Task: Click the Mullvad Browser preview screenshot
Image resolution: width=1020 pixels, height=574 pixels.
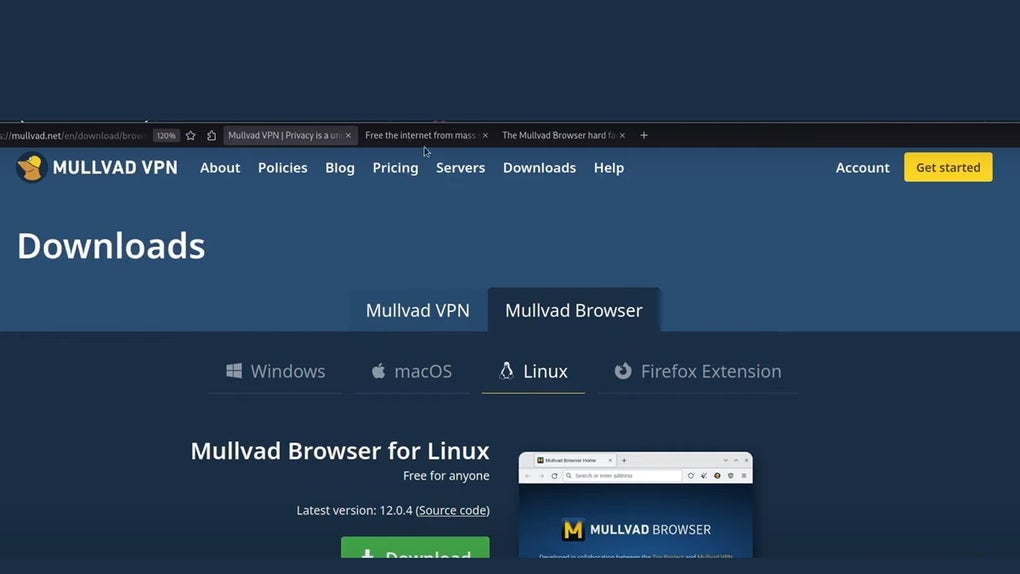Action: click(x=636, y=504)
